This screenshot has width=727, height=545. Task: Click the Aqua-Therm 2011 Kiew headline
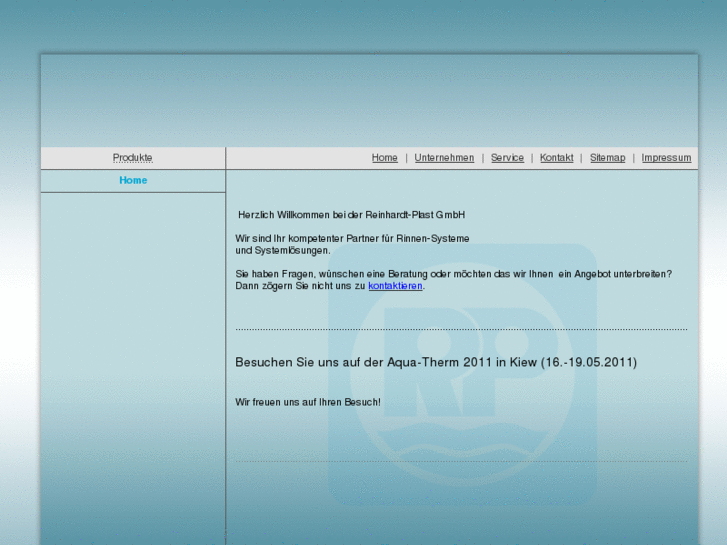click(436, 362)
